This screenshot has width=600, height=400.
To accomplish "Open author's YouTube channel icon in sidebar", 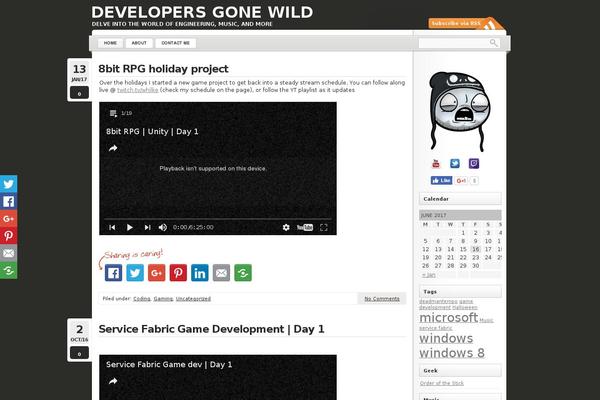I will [436, 164].
